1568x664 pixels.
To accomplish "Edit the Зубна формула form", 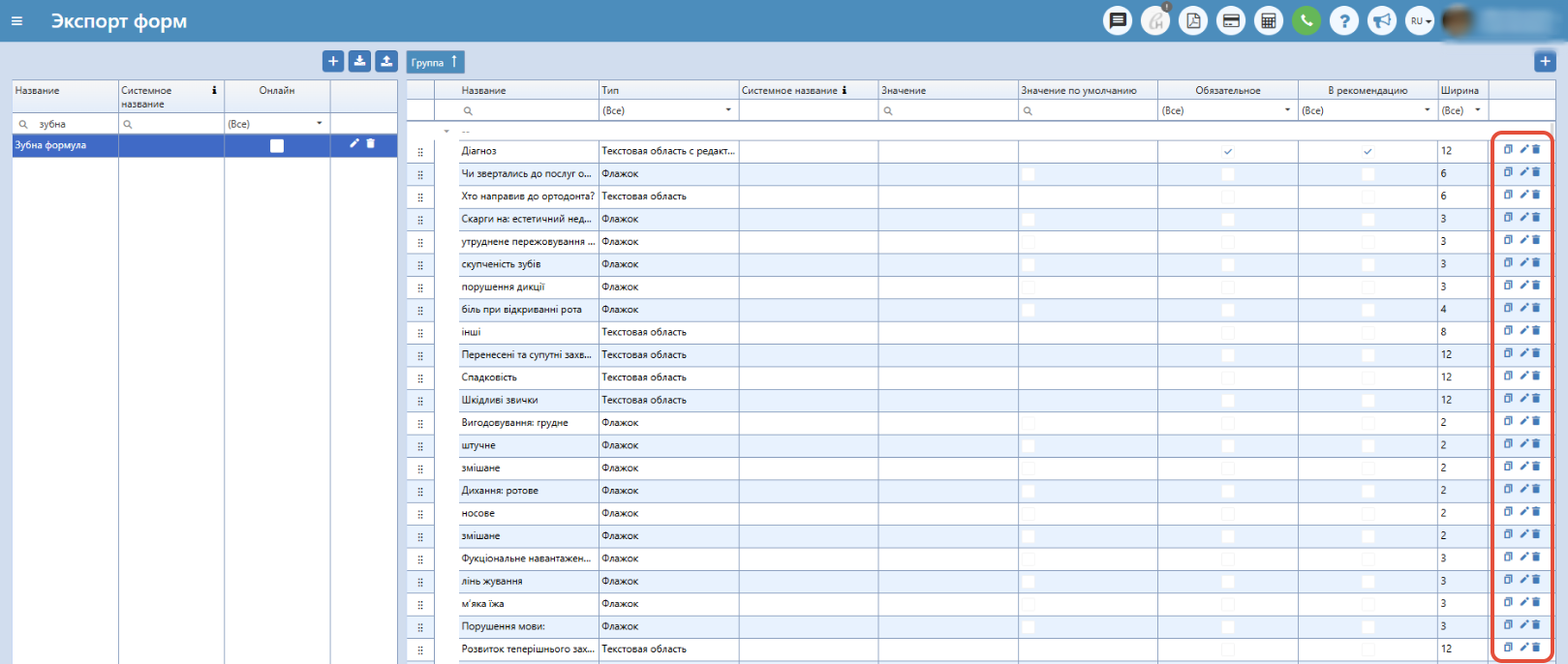I will 354,143.
